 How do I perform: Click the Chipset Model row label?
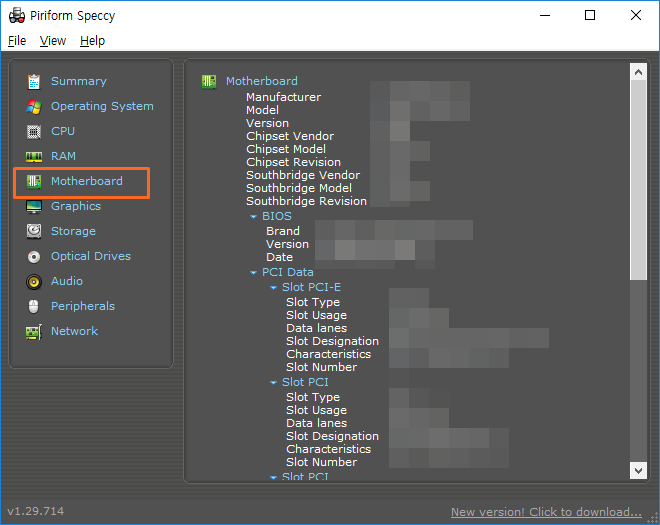click(x=286, y=149)
